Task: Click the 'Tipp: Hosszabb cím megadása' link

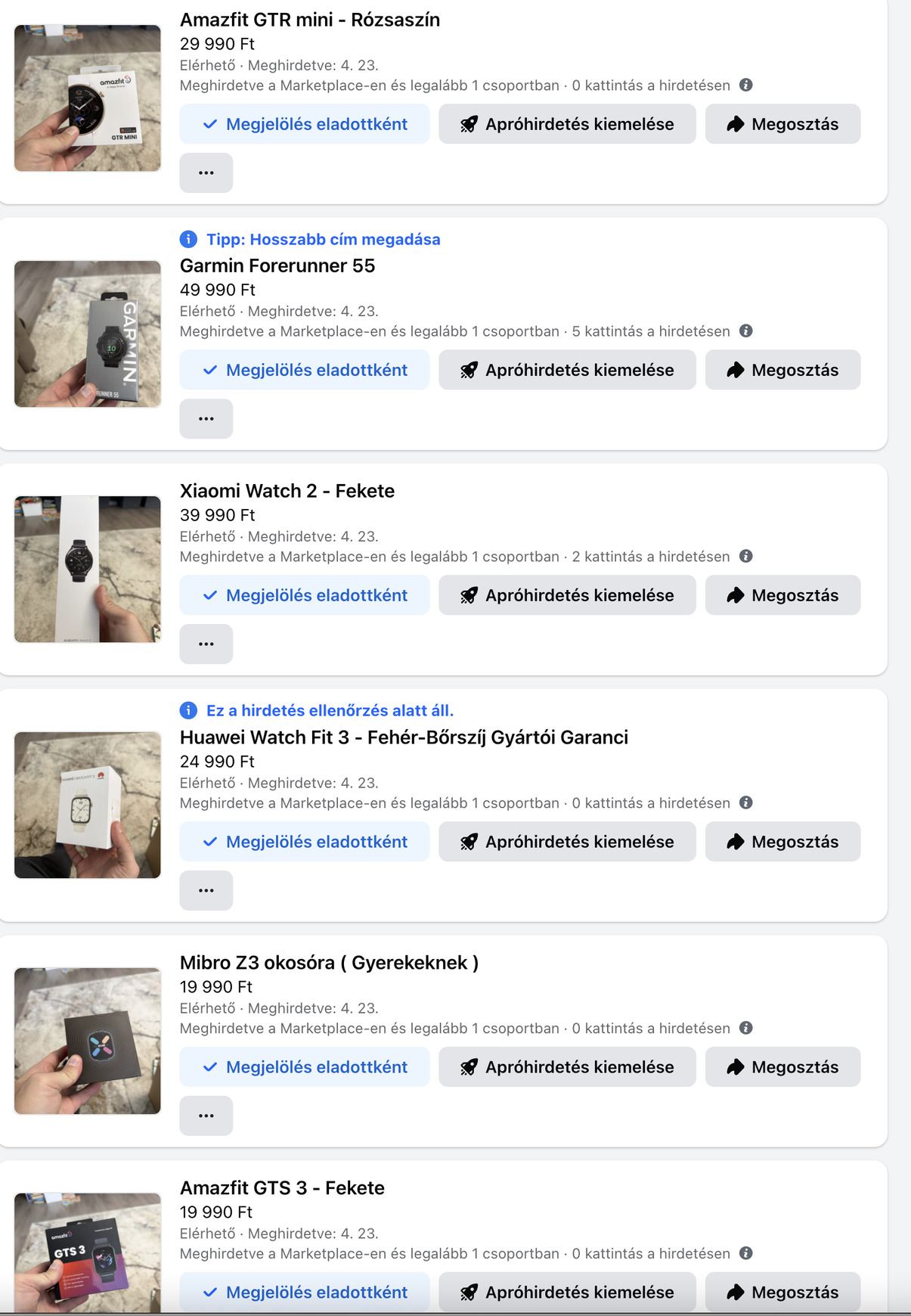Action: click(323, 240)
